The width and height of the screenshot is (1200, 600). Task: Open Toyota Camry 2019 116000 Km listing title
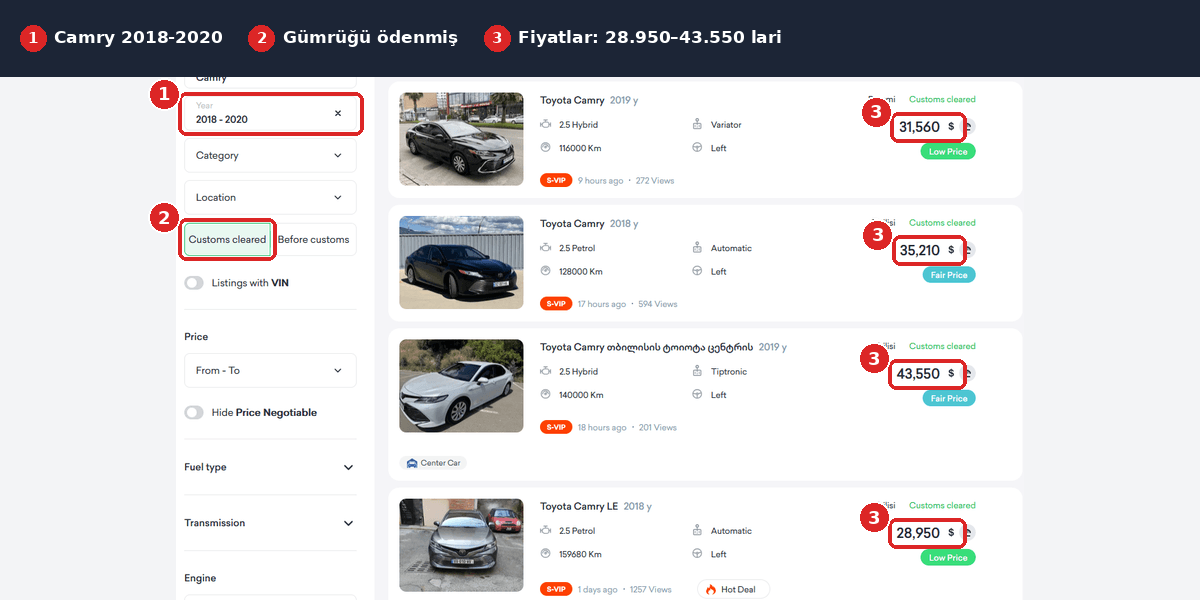572,100
